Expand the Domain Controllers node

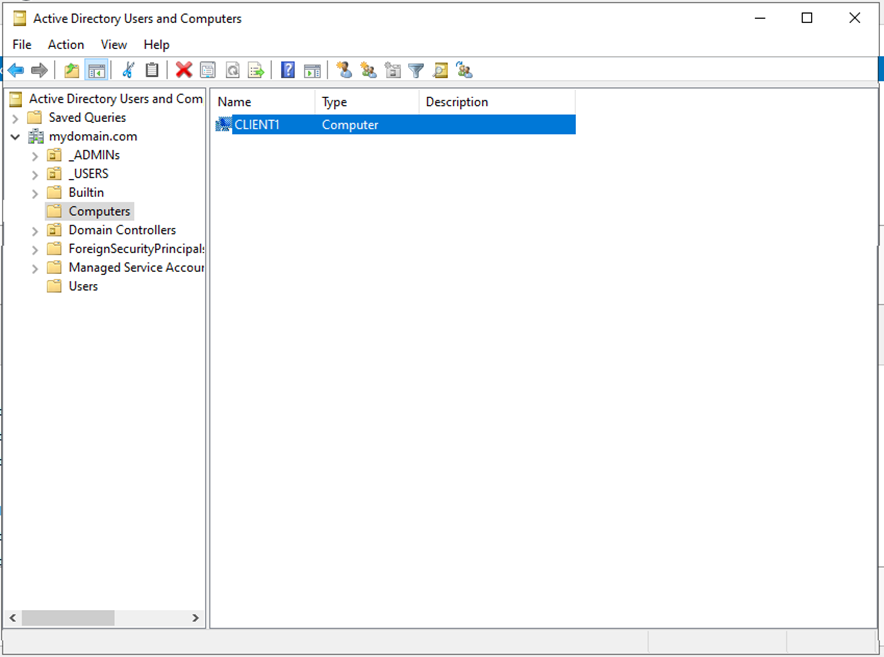(35, 231)
